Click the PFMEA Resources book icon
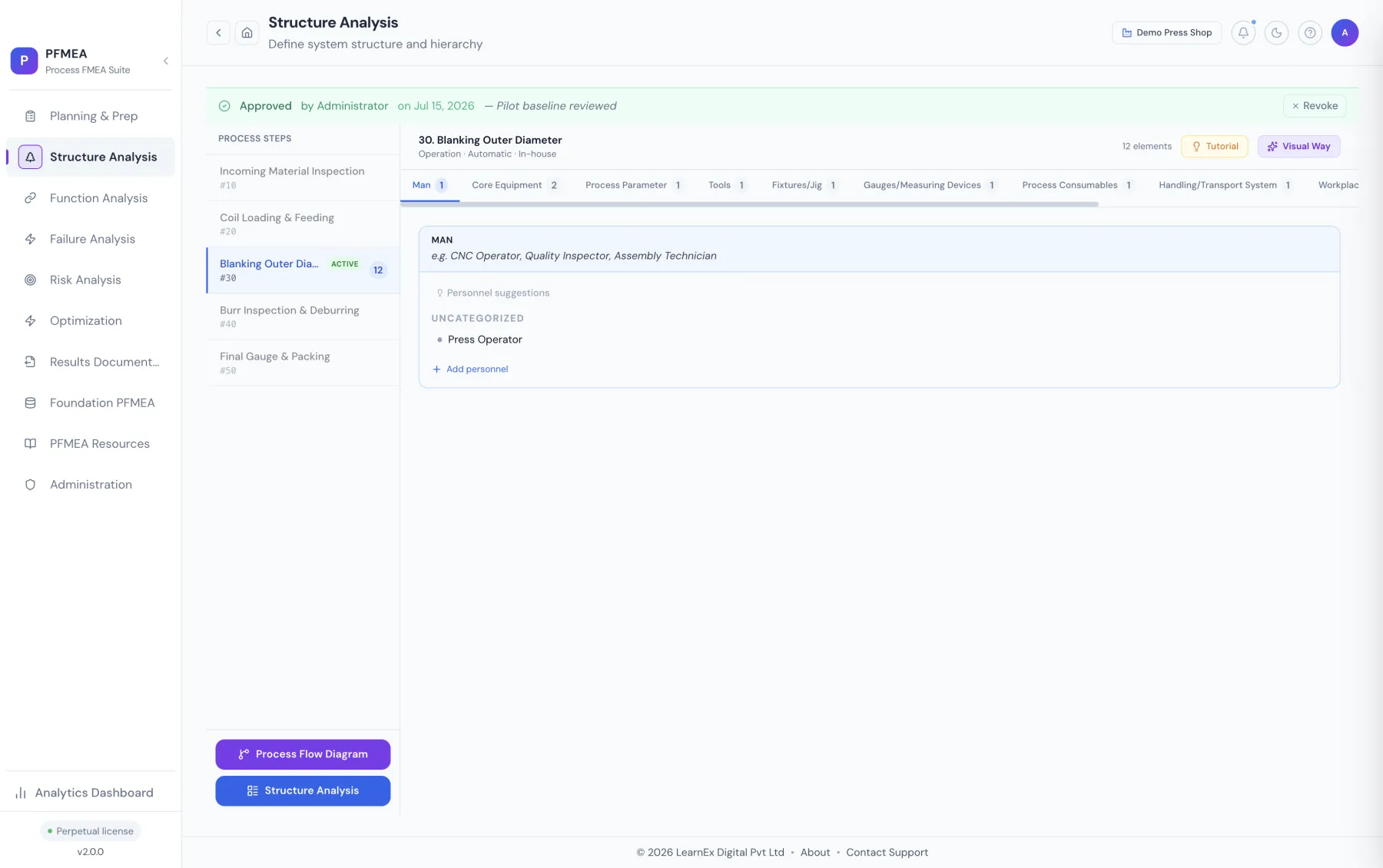Screen dimensions: 1383x868 click(30, 443)
